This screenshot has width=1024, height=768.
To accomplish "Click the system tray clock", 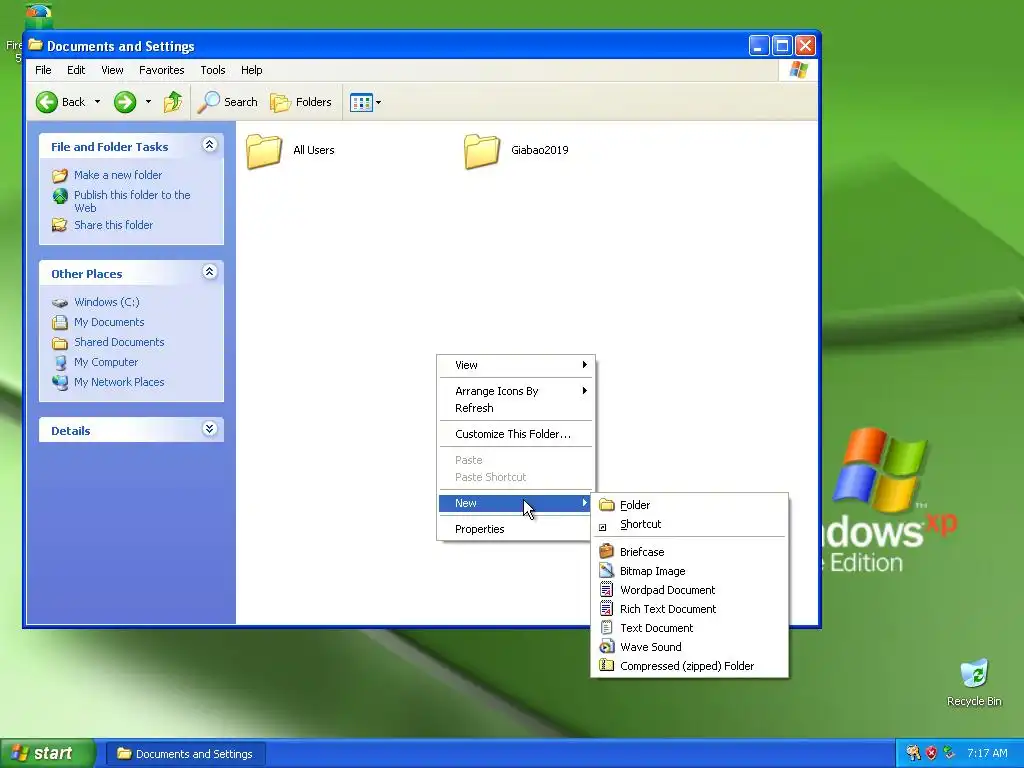I will pos(987,754).
